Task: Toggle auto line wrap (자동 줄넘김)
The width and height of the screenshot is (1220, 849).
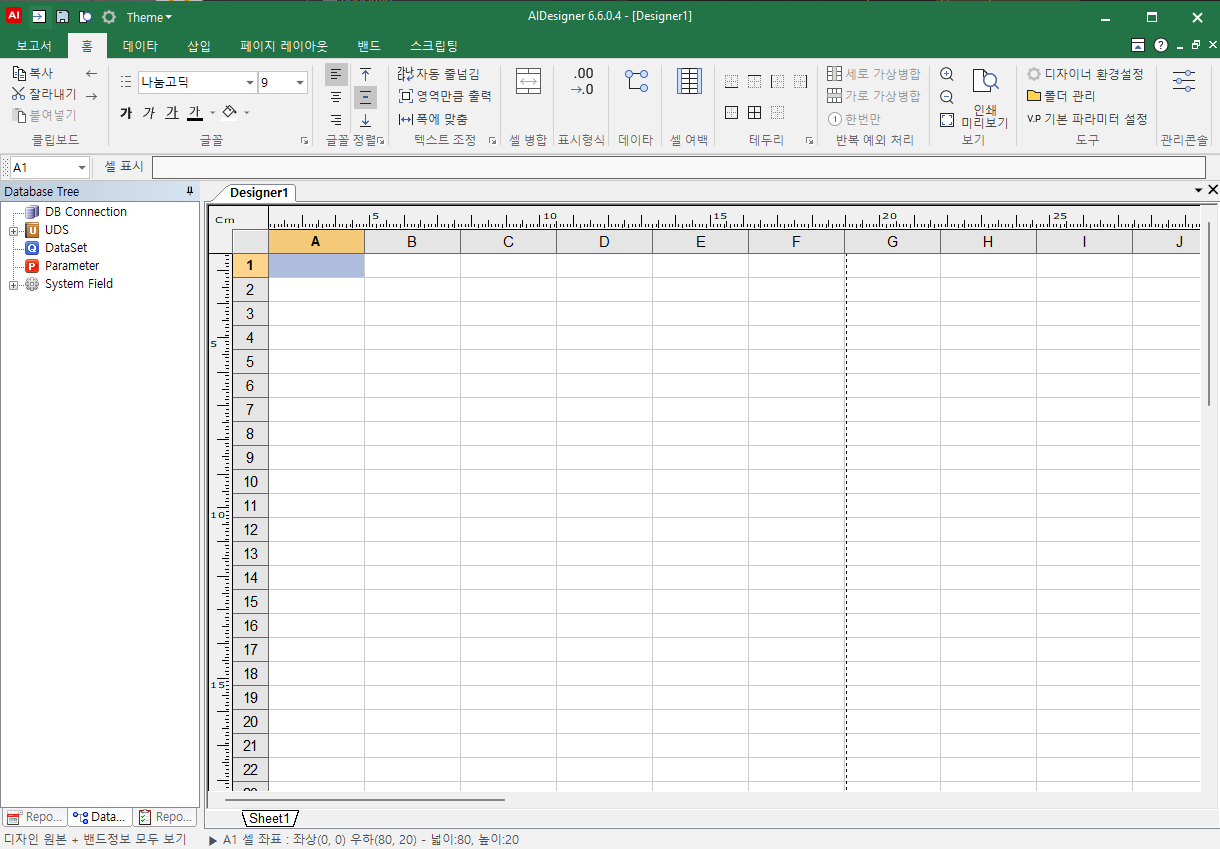Action: pyautogui.click(x=439, y=74)
